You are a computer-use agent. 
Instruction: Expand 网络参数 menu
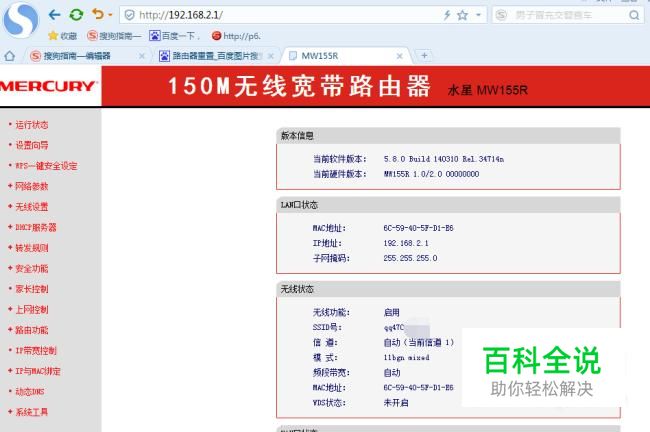[x=32, y=186]
